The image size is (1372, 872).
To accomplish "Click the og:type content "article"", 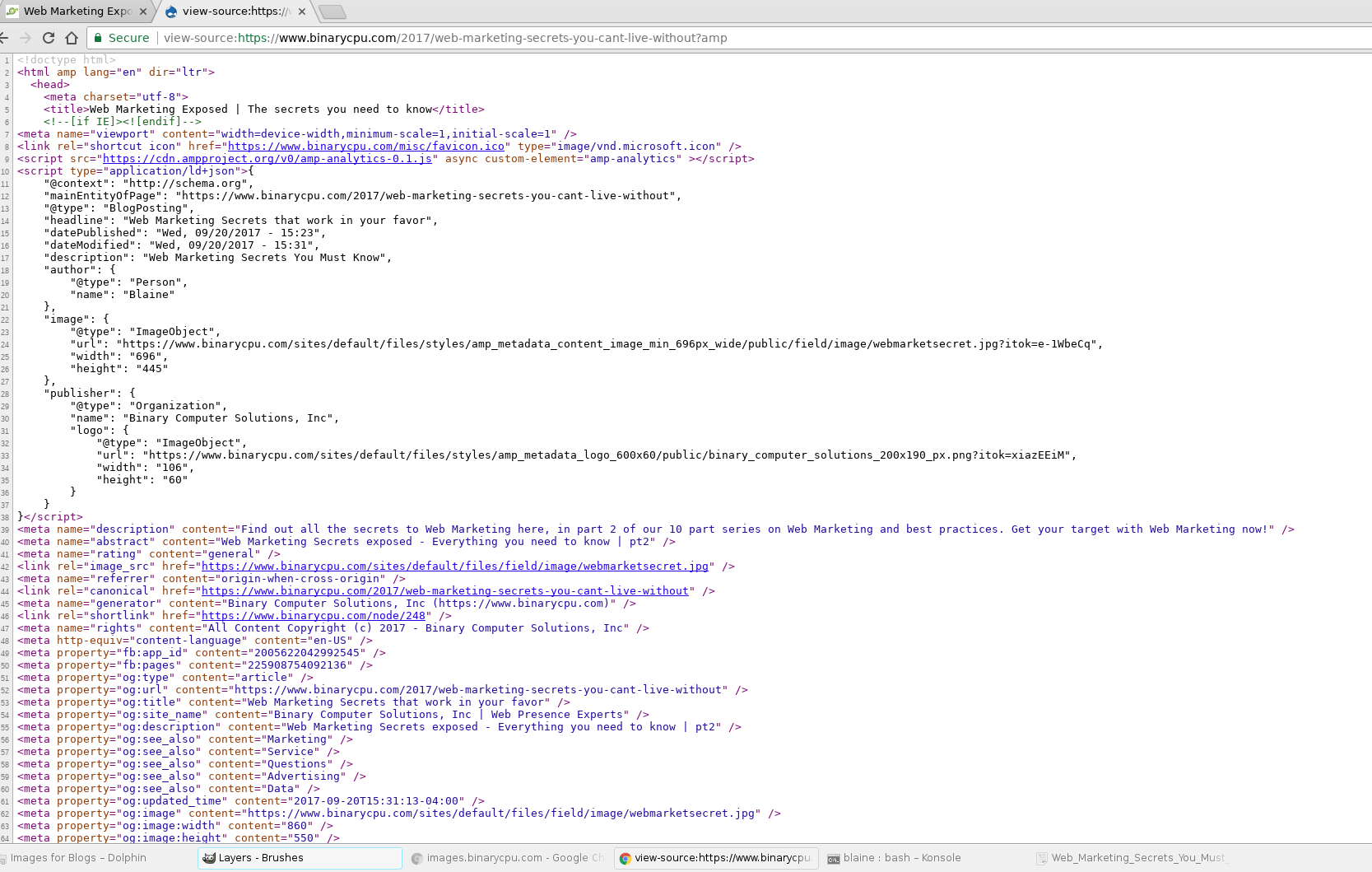I will tap(264, 678).
